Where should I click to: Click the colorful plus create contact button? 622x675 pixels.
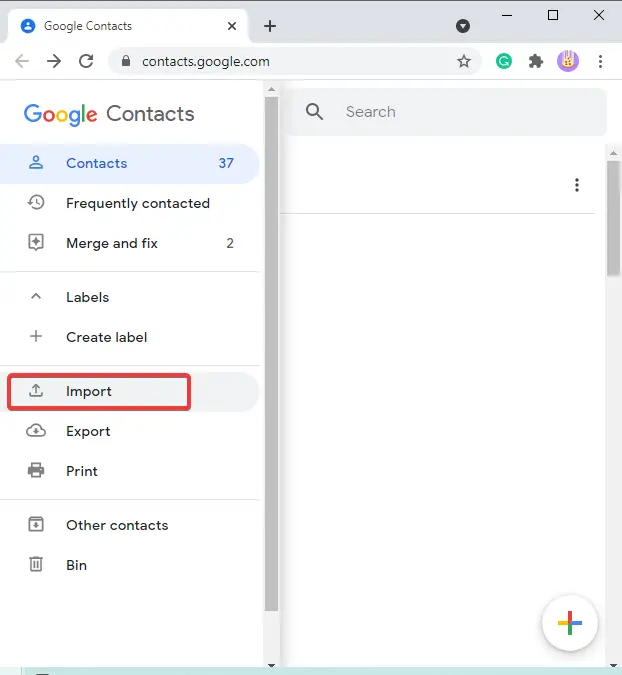(x=569, y=622)
